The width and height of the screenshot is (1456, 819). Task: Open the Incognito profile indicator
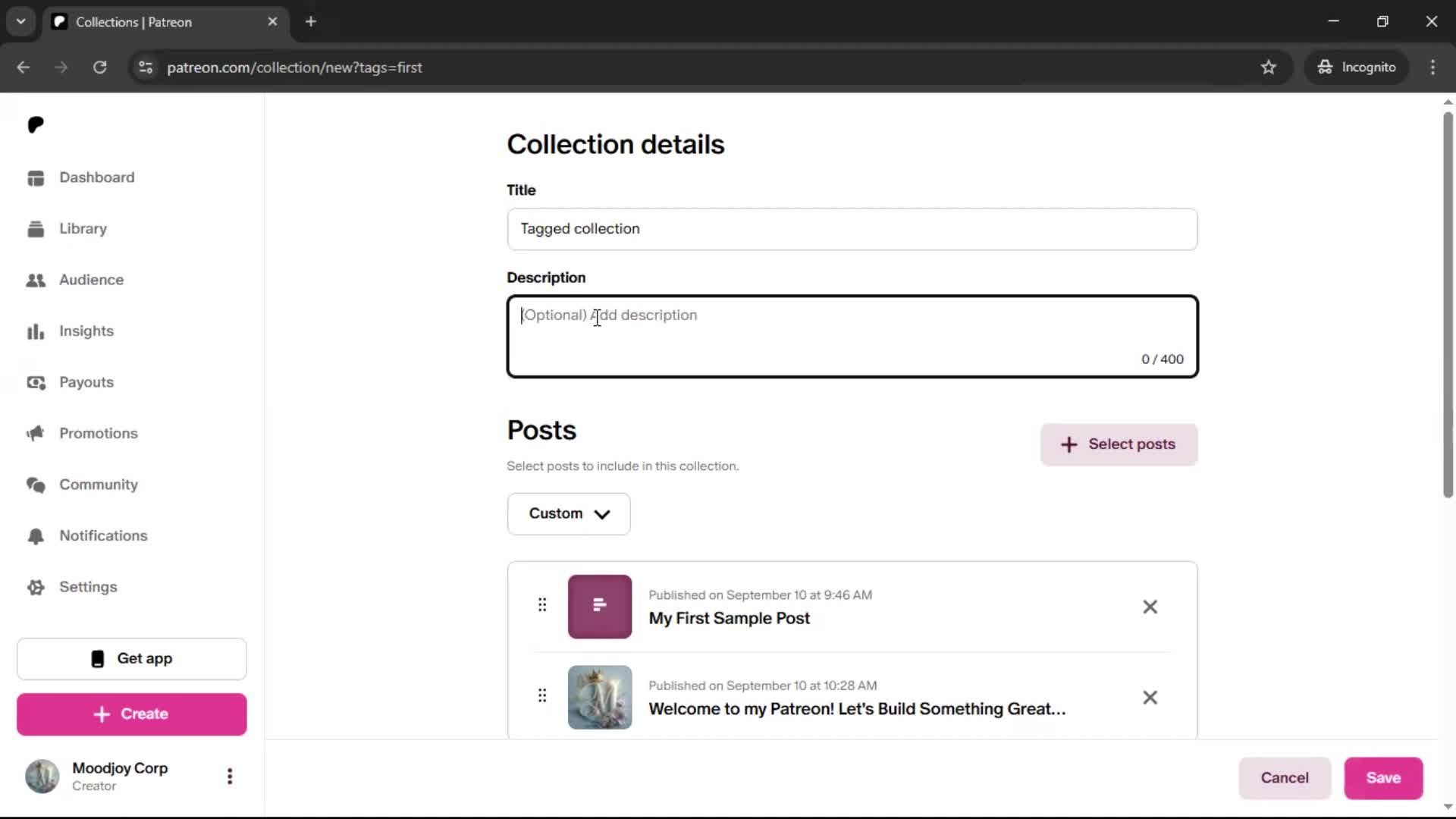point(1357,67)
